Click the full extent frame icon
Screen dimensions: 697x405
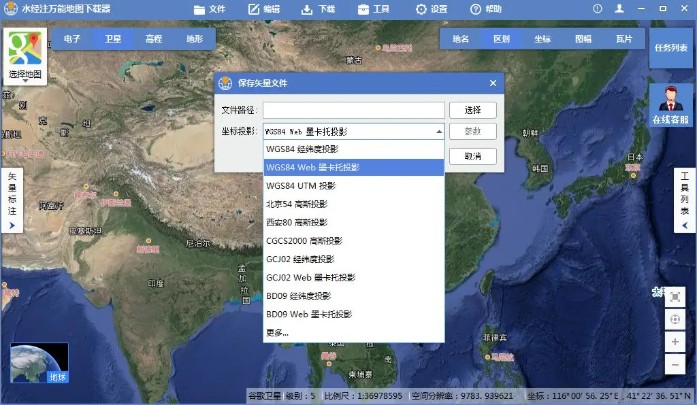pos(676,298)
